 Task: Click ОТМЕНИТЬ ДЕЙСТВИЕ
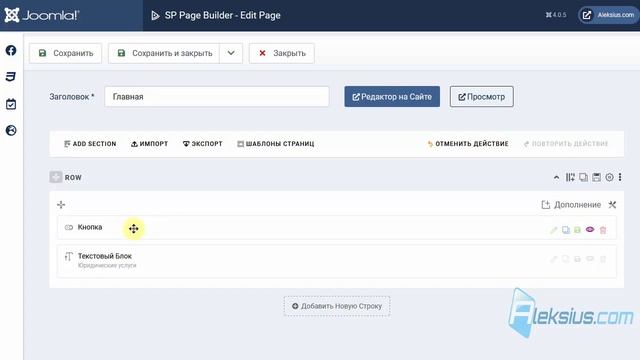tap(468, 144)
